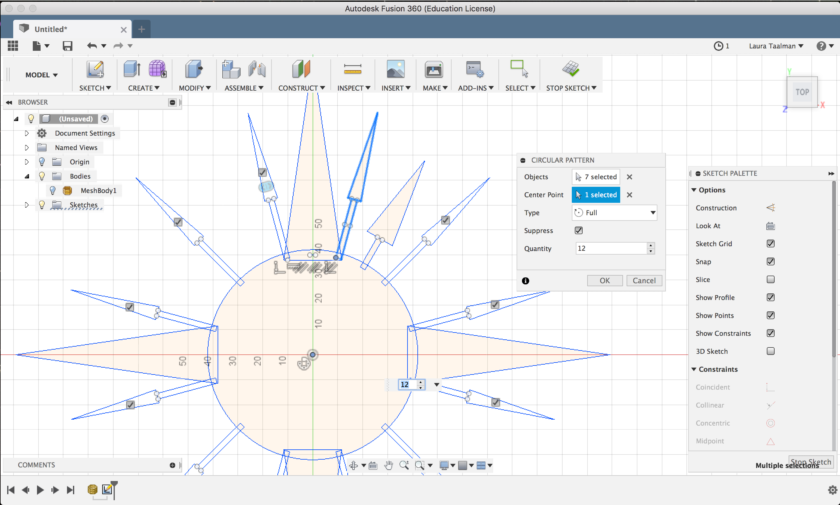Open the data panel grid icon
The width and height of the screenshot is (840, 505).
click(x=13, y=46)
